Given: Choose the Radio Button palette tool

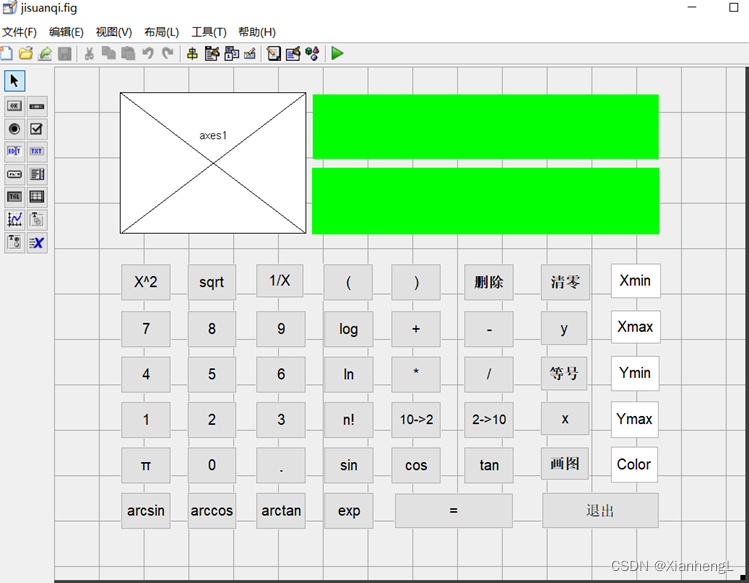Looking at the screenshot, I should pyautogui.click(x=14, y=129).
